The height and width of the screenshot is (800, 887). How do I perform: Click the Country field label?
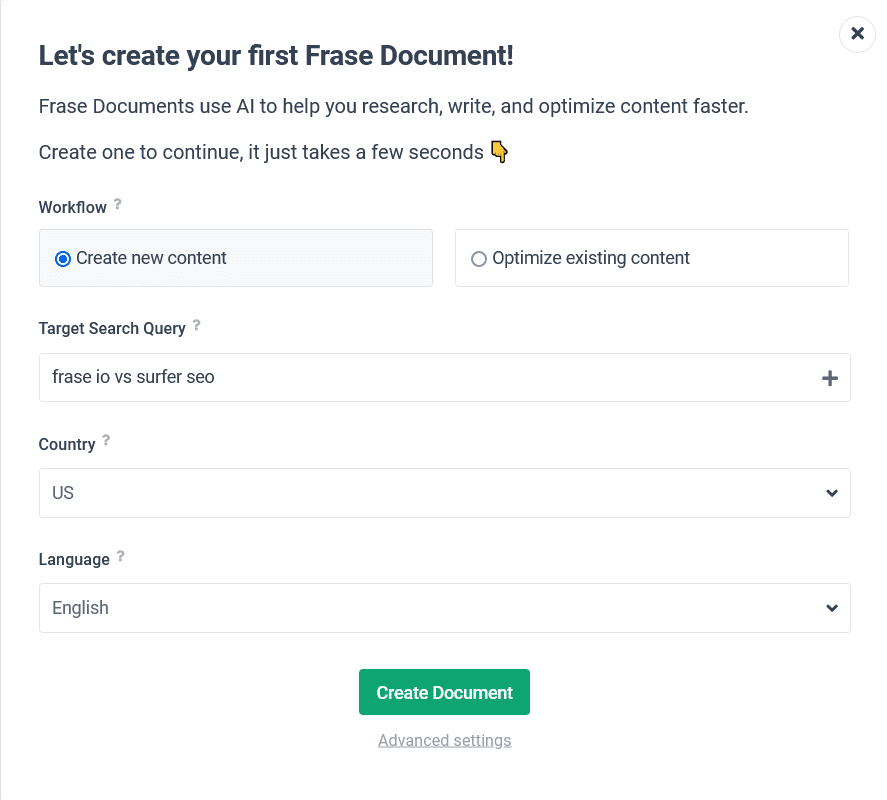click(x=67, y=445)
